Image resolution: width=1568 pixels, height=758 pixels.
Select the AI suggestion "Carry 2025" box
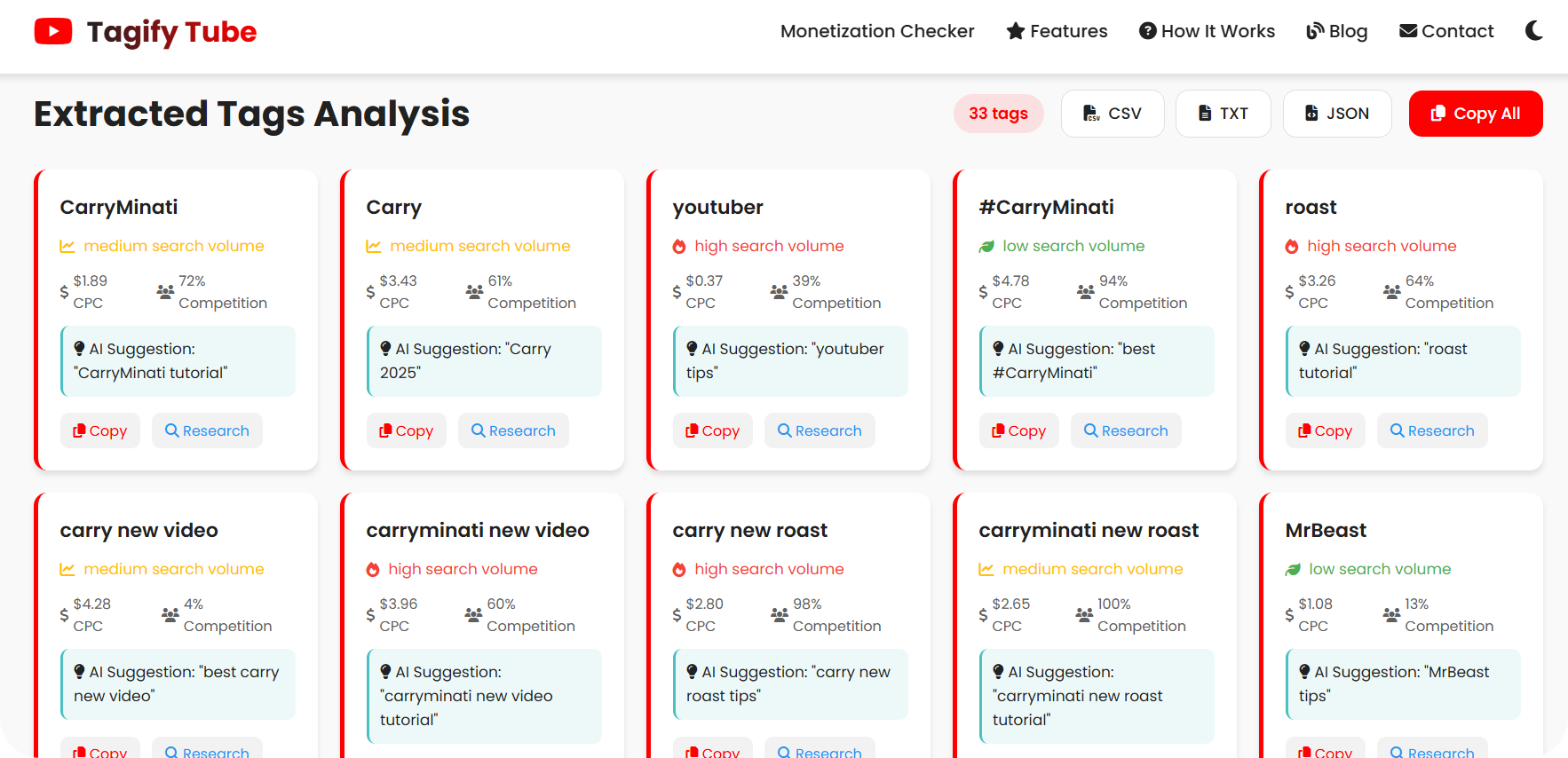(x=484, y=360)
